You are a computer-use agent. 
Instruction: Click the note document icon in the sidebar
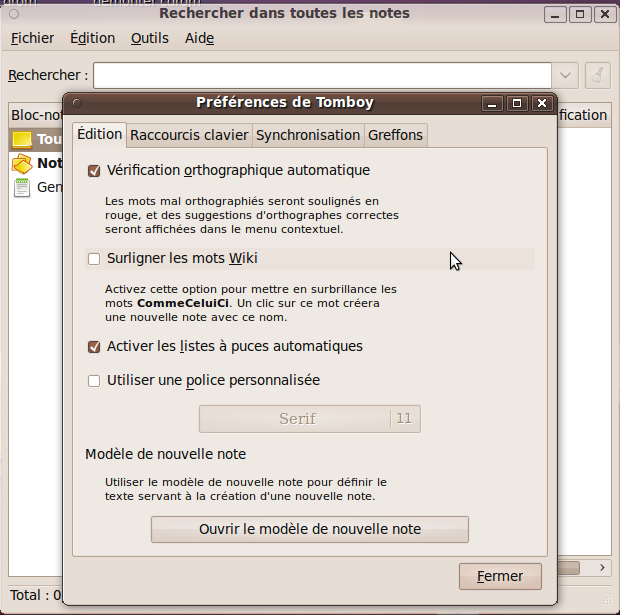tap(22, 188)
